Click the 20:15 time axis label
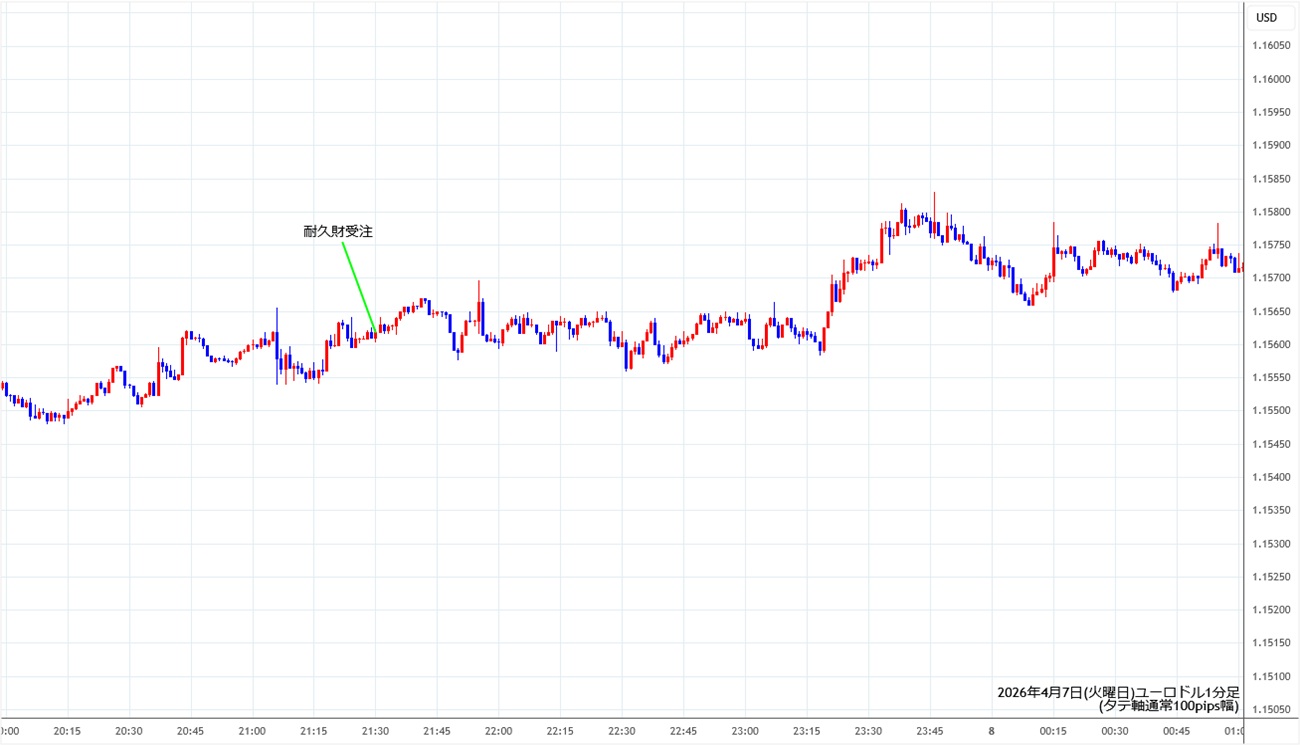 [67, 731]
